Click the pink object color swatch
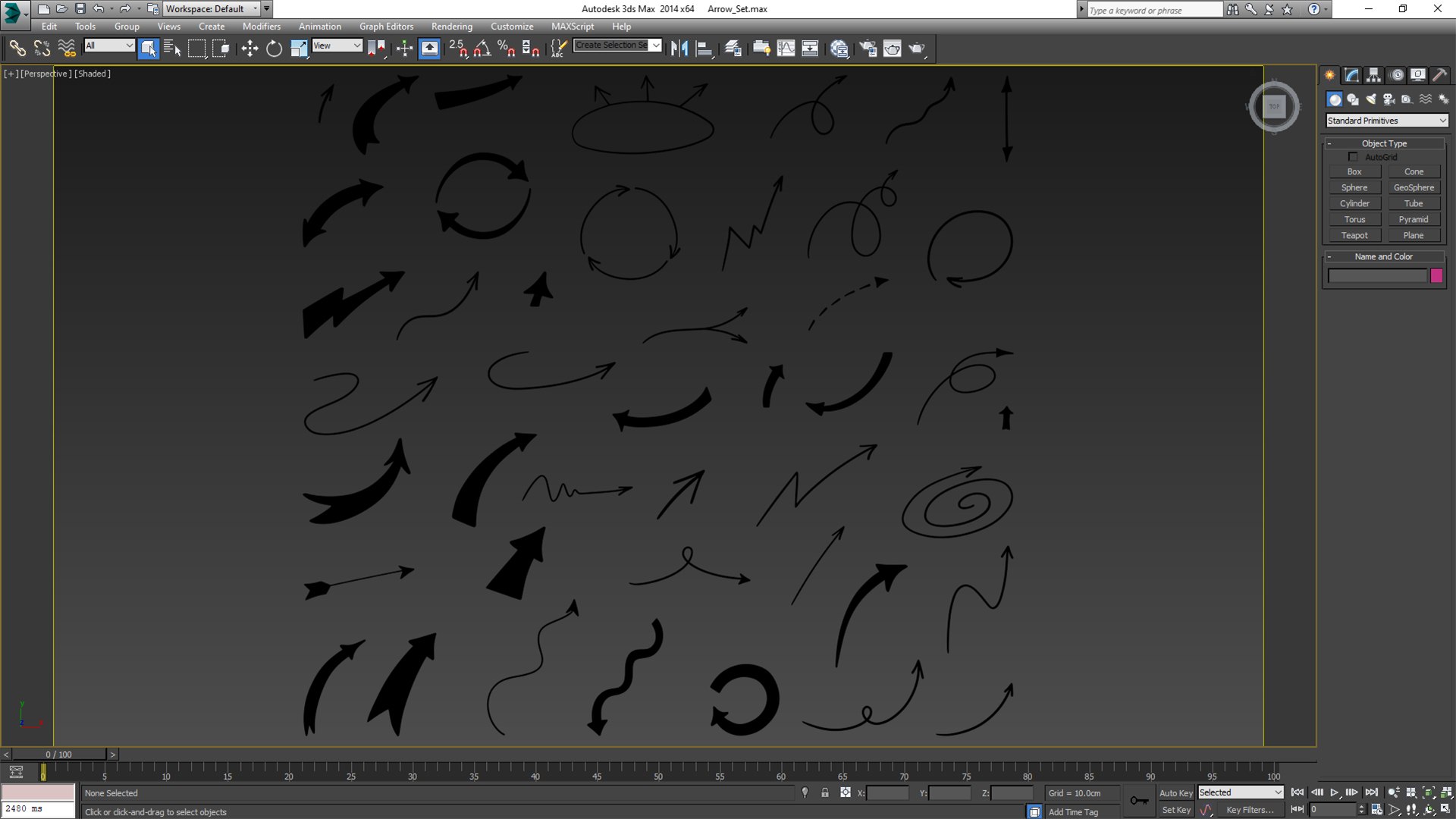 pos(1436,276)
